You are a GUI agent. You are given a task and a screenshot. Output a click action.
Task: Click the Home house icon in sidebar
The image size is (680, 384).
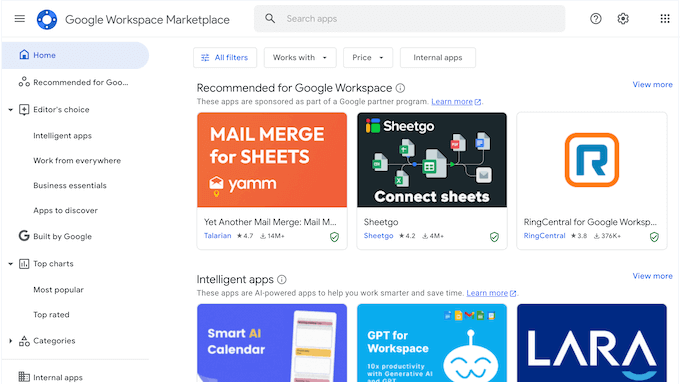click(x=24, y=55)
